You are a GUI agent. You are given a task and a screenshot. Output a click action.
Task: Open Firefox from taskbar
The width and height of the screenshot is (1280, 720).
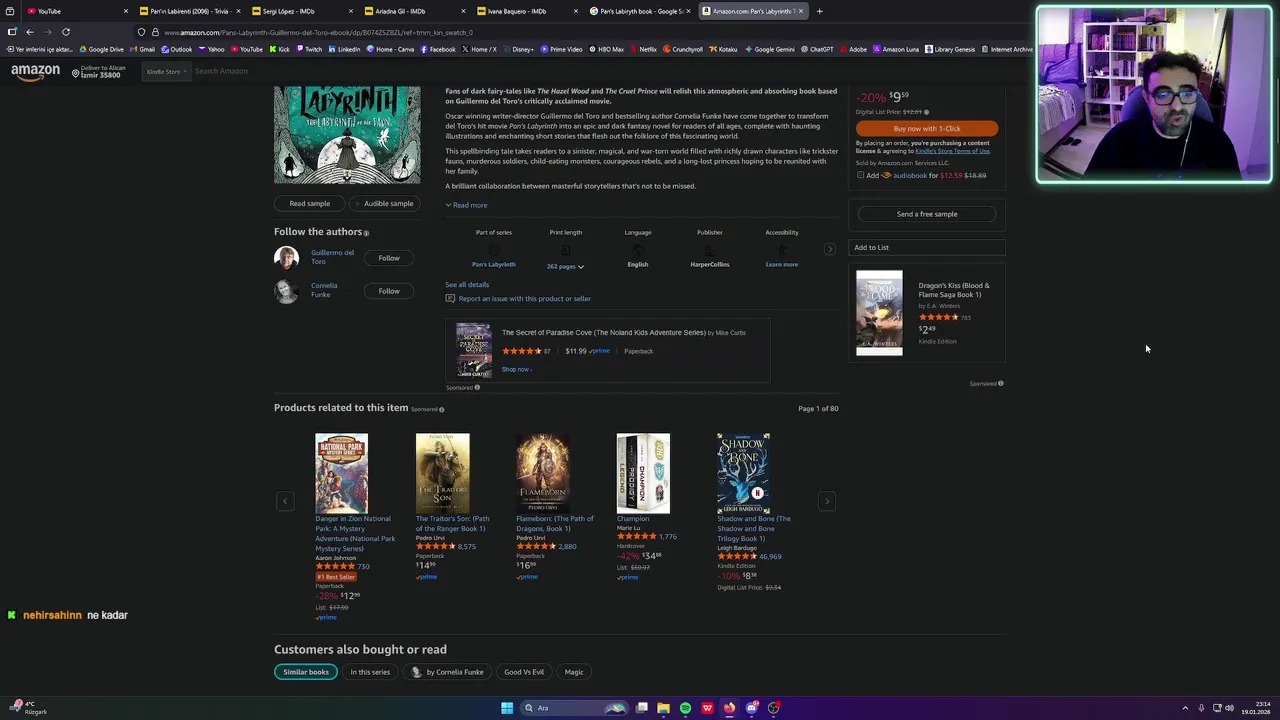(x=729, y=708)
